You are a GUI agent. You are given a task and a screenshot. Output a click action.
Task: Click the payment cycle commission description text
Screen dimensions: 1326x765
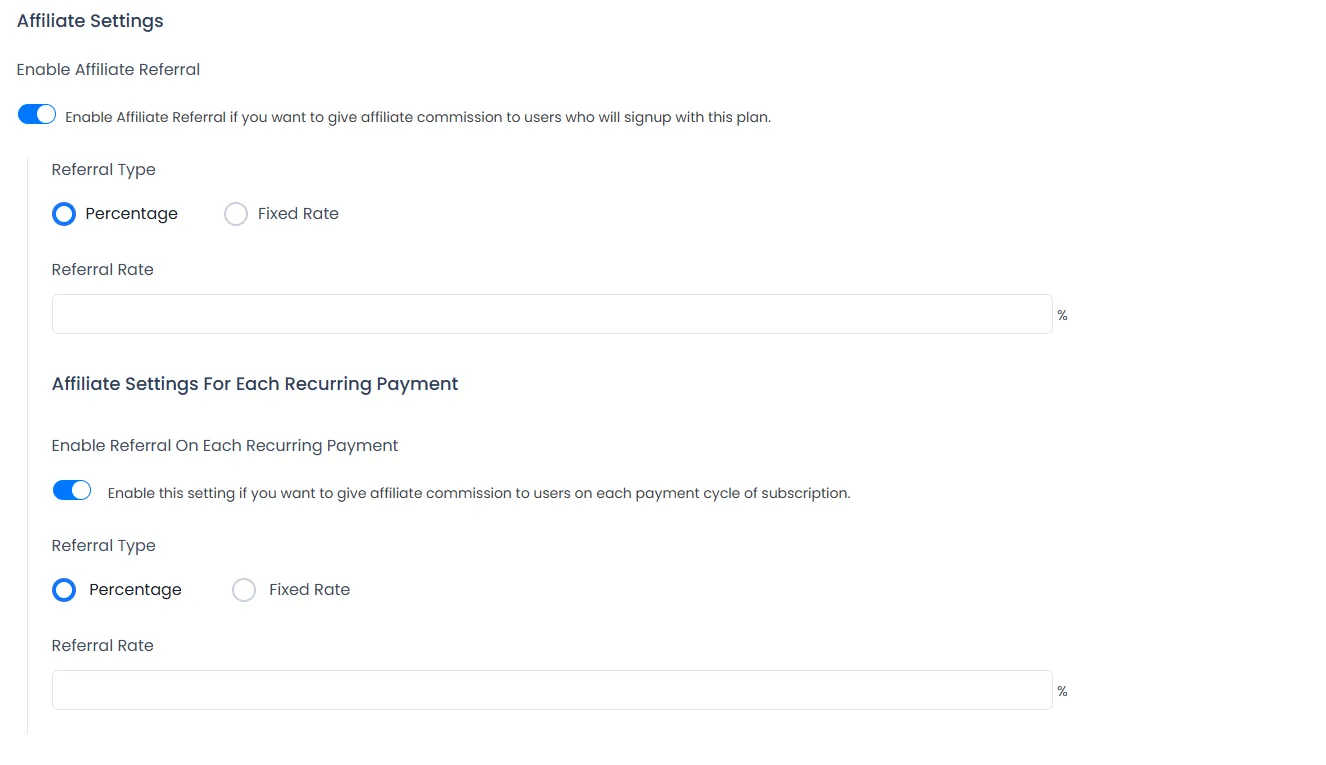[x=479, y=493]
